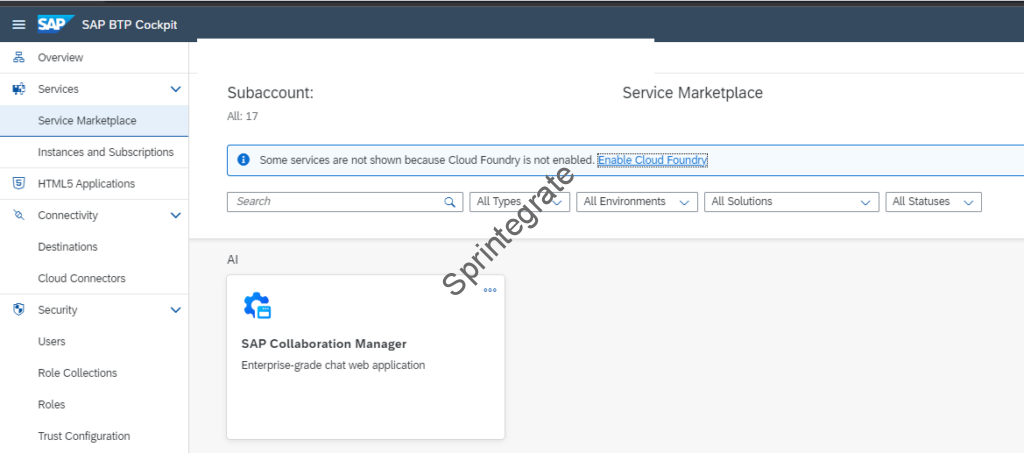Click the Connectivity plug icon

tap(18, 215)
